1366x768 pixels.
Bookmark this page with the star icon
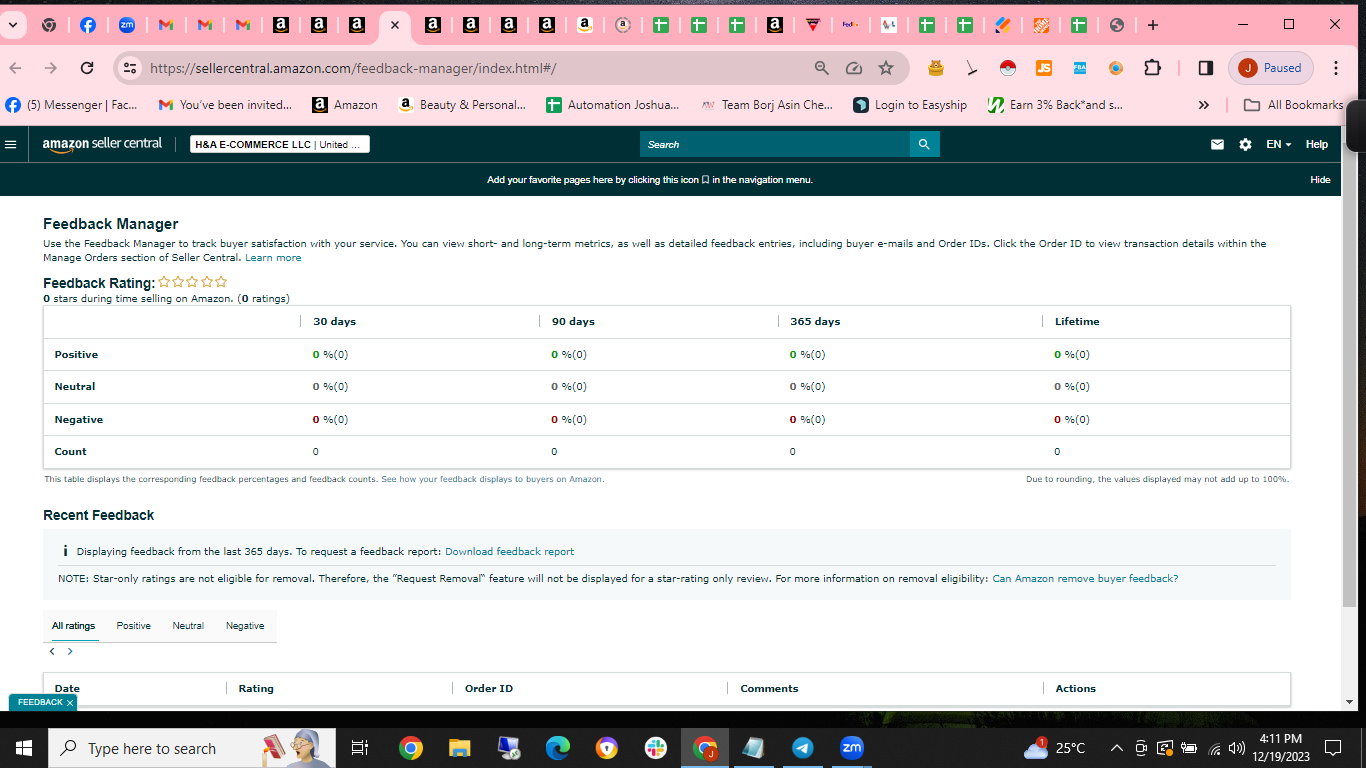886,68
